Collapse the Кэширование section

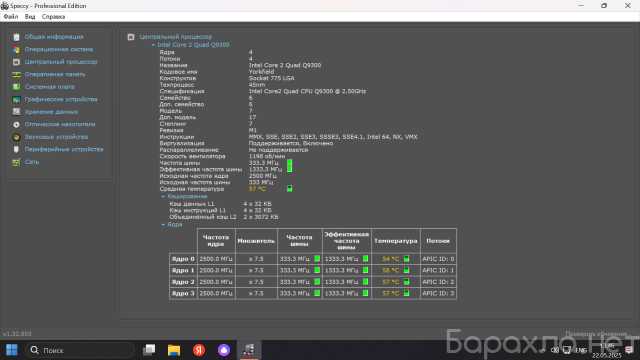pos(163,197)
